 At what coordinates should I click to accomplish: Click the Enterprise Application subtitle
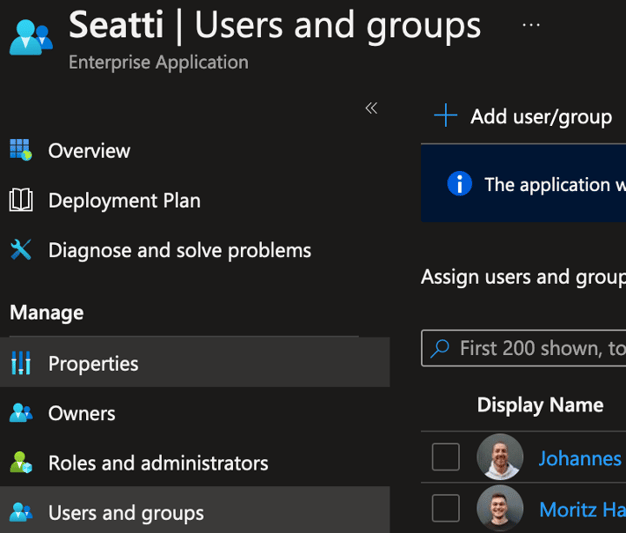(158, 63)
